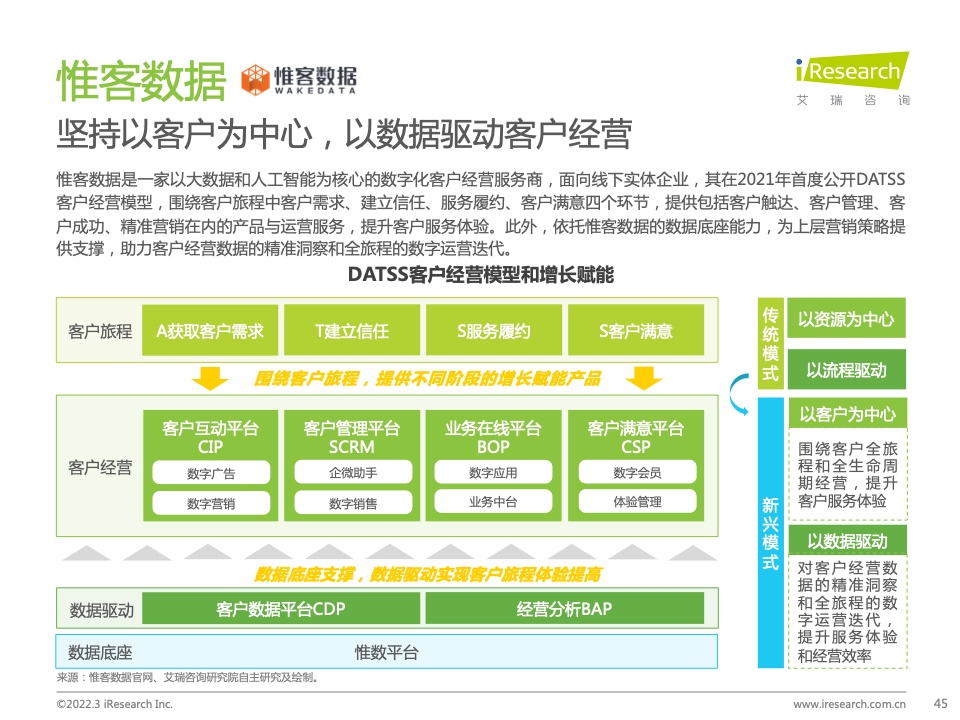Click the 数字应用 pill

[x=493, y=472]
